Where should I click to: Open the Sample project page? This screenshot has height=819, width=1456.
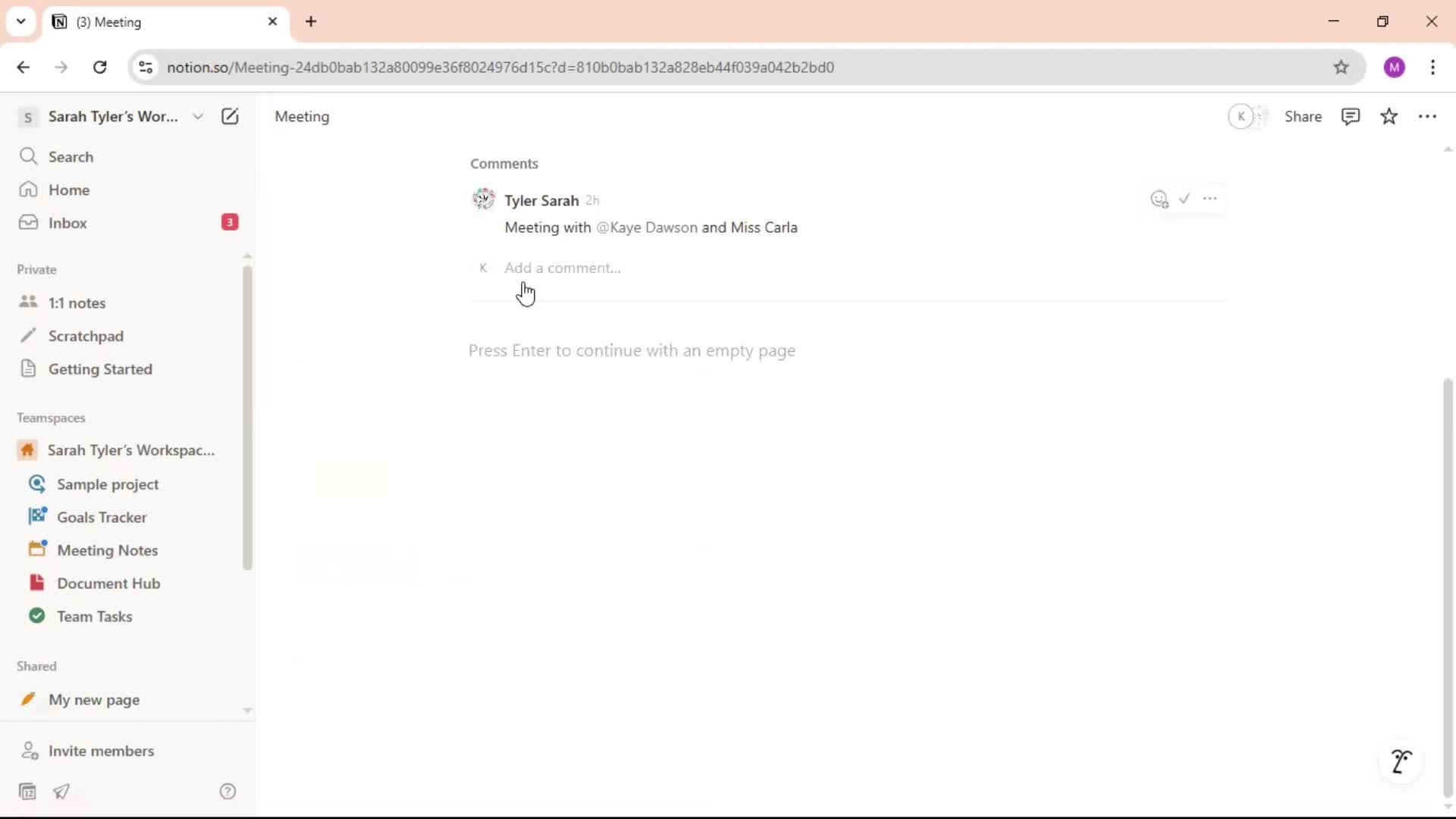129,484
